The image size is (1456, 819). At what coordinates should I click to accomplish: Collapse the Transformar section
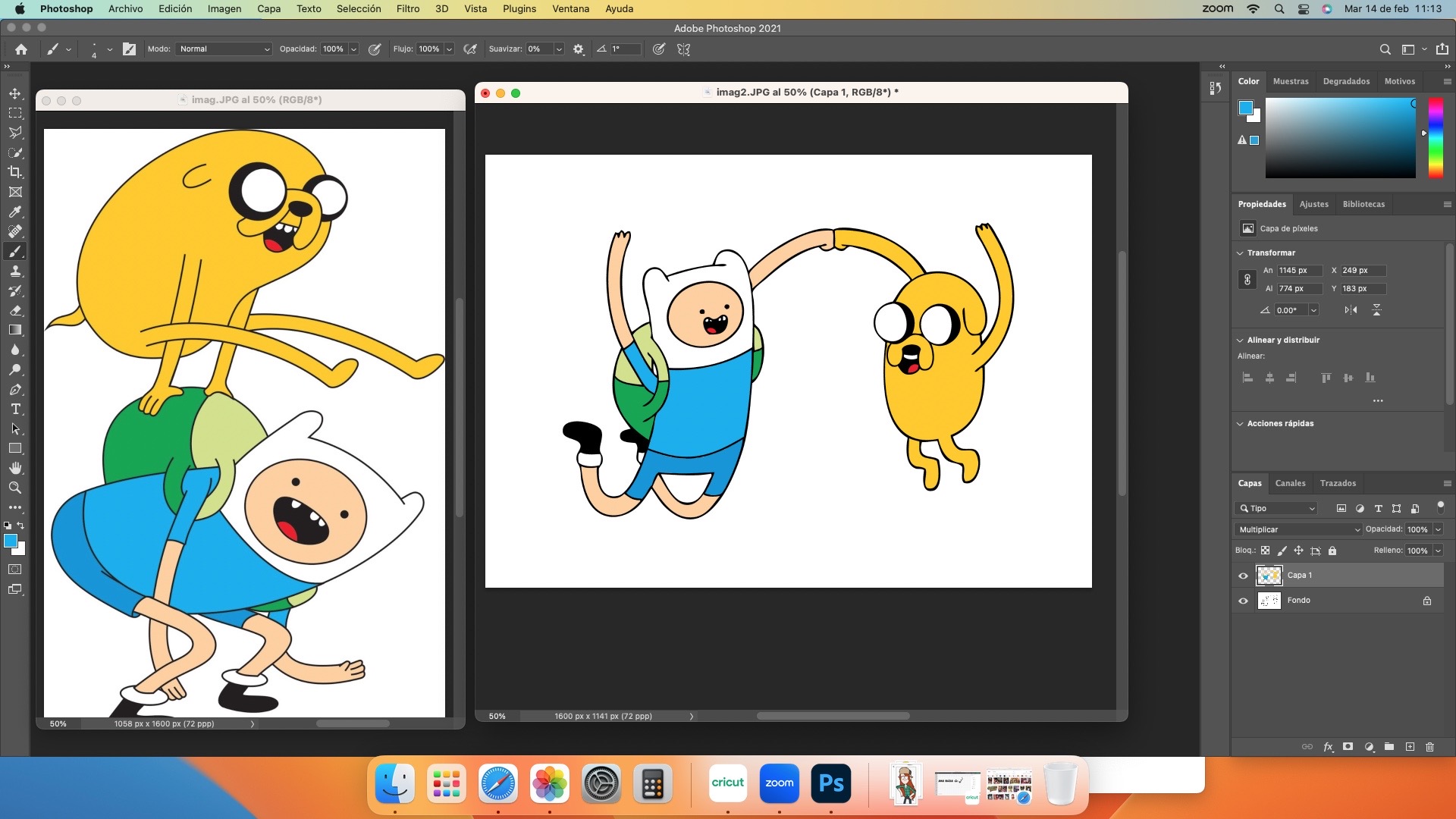click(1240, 253)
